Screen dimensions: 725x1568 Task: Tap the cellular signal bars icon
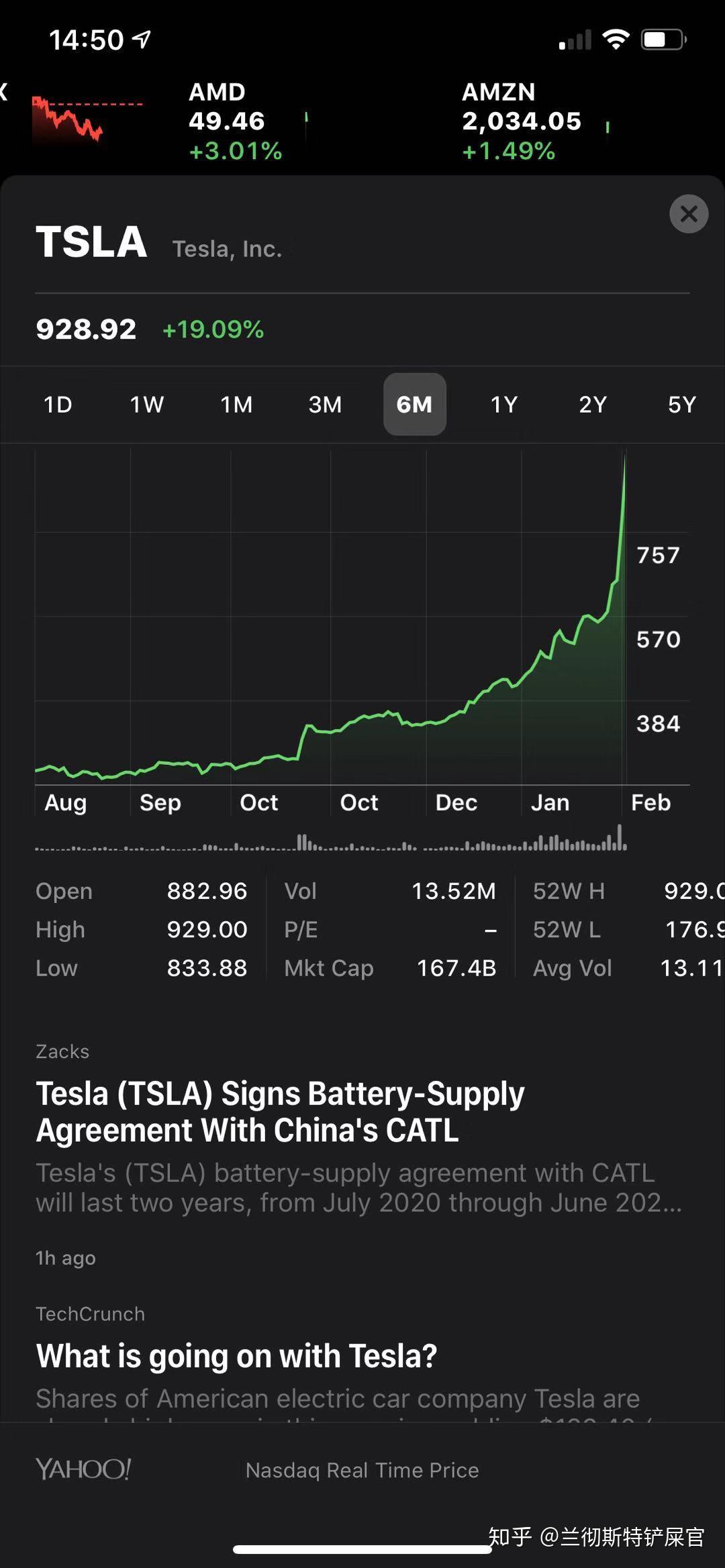(x=575, y=40)
